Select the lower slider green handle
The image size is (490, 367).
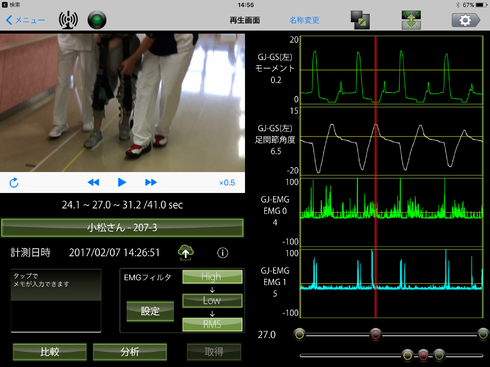(x=439, y=355)
